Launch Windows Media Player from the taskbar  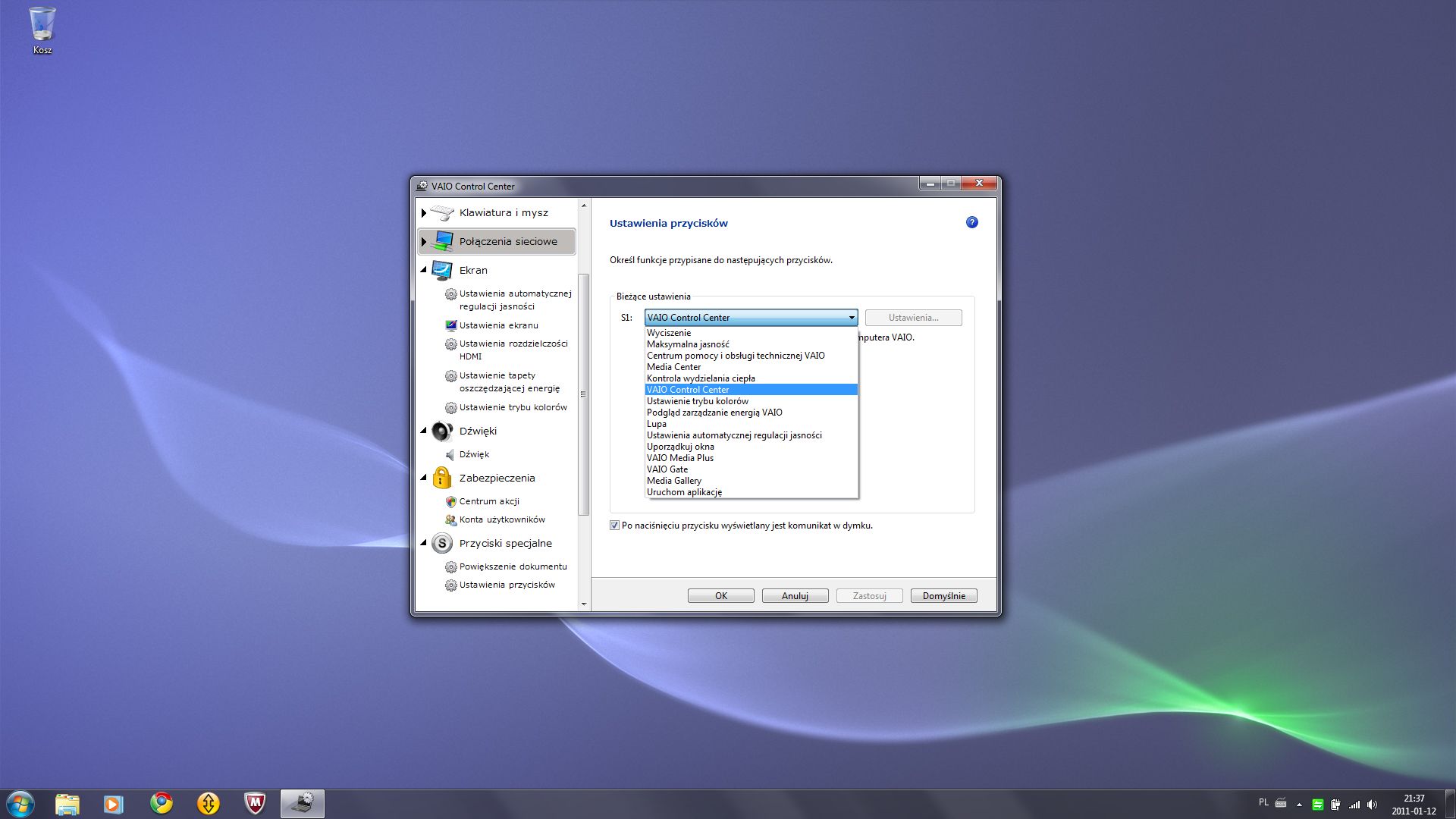coord(114,804)
